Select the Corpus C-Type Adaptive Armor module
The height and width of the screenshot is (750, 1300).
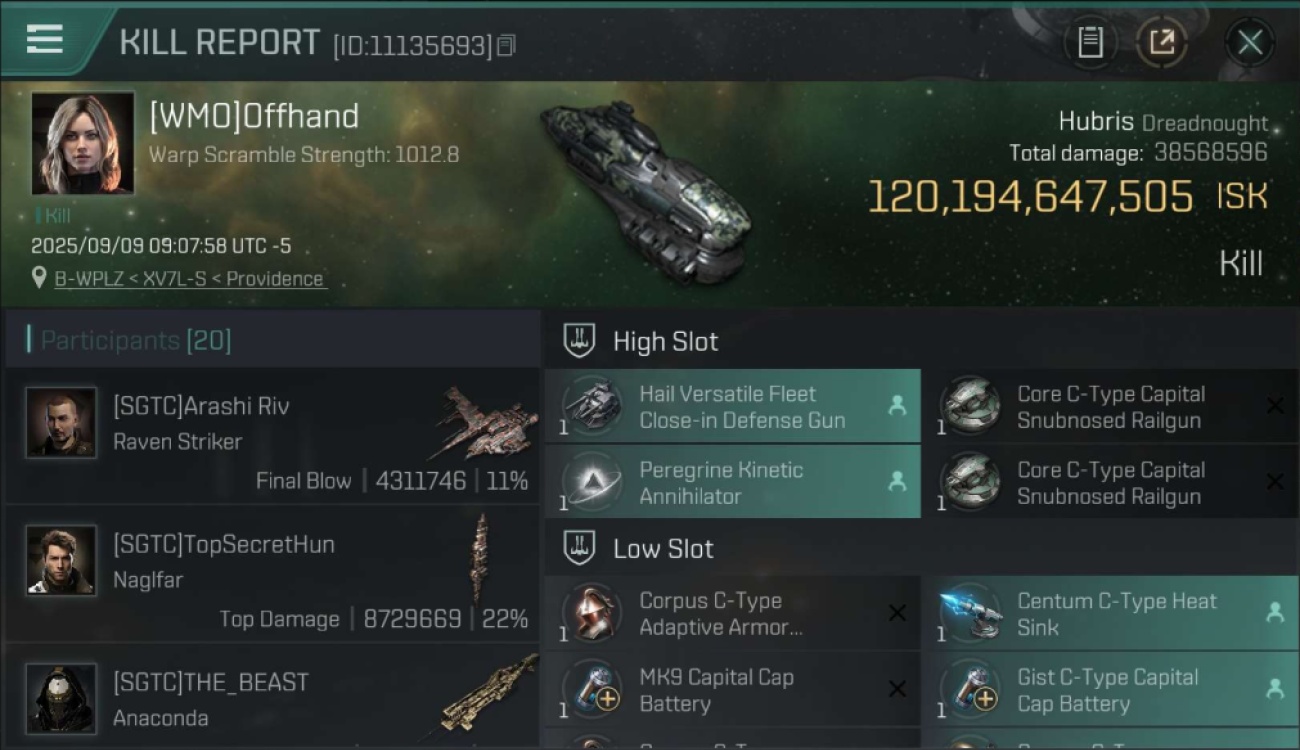[732, 614]
